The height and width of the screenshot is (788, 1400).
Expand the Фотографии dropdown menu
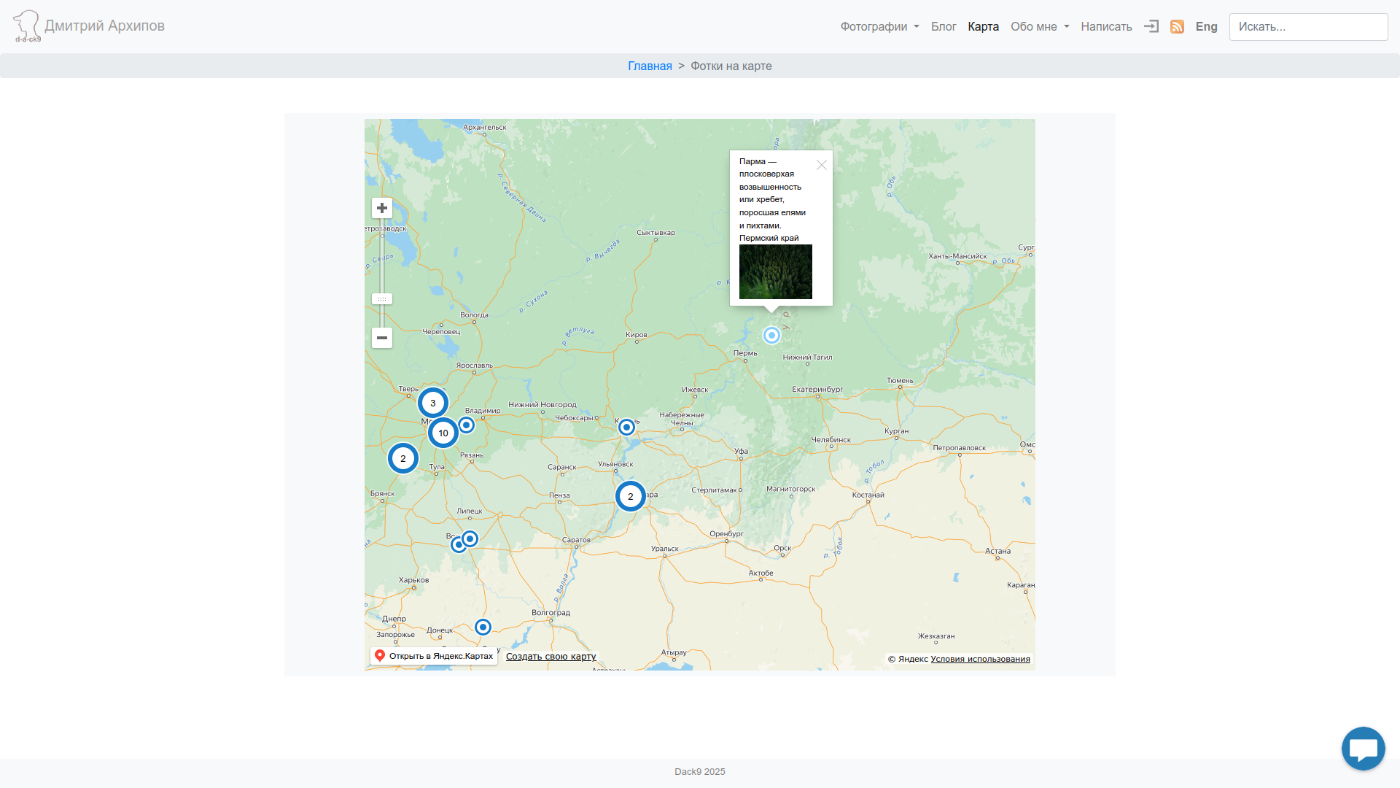click(880, 27)
